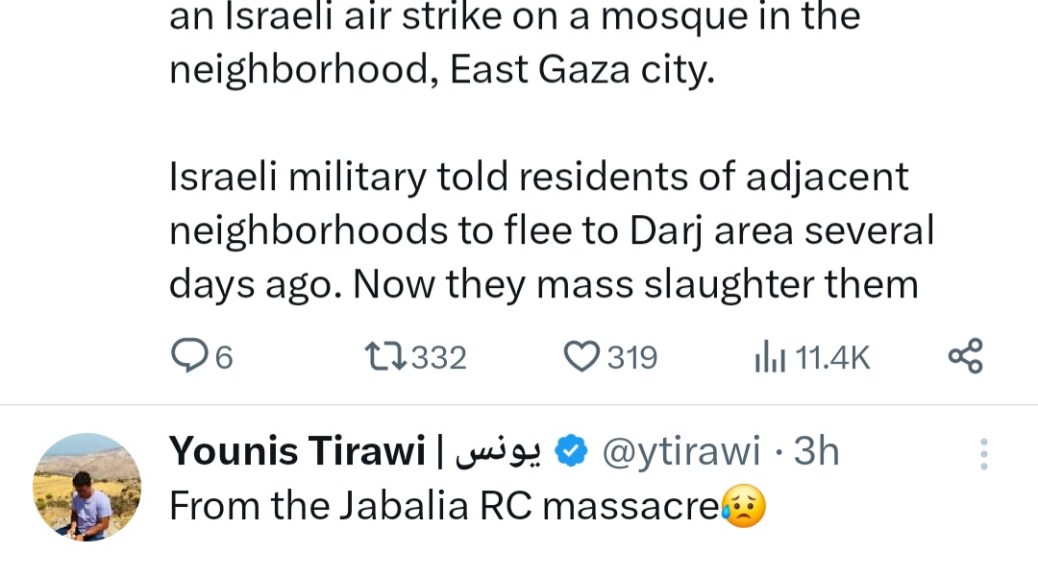The image size is (1038, 576).
Task: Open the three-dot more options menu
Action: pyautogui.click(x=984, y=453)
